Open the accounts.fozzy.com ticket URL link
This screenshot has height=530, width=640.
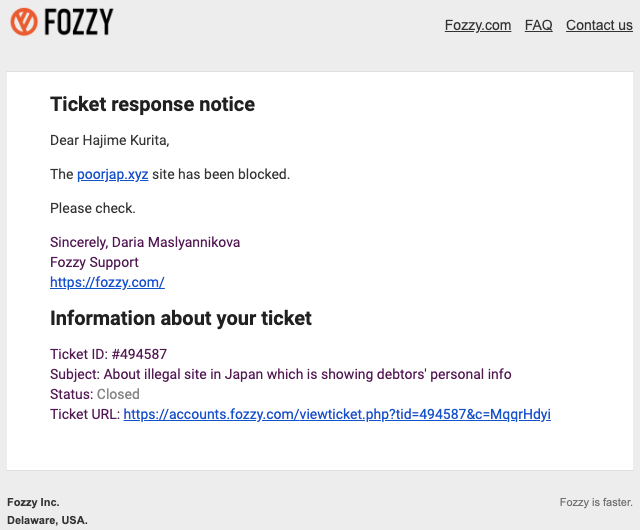[x=337, y=414]
